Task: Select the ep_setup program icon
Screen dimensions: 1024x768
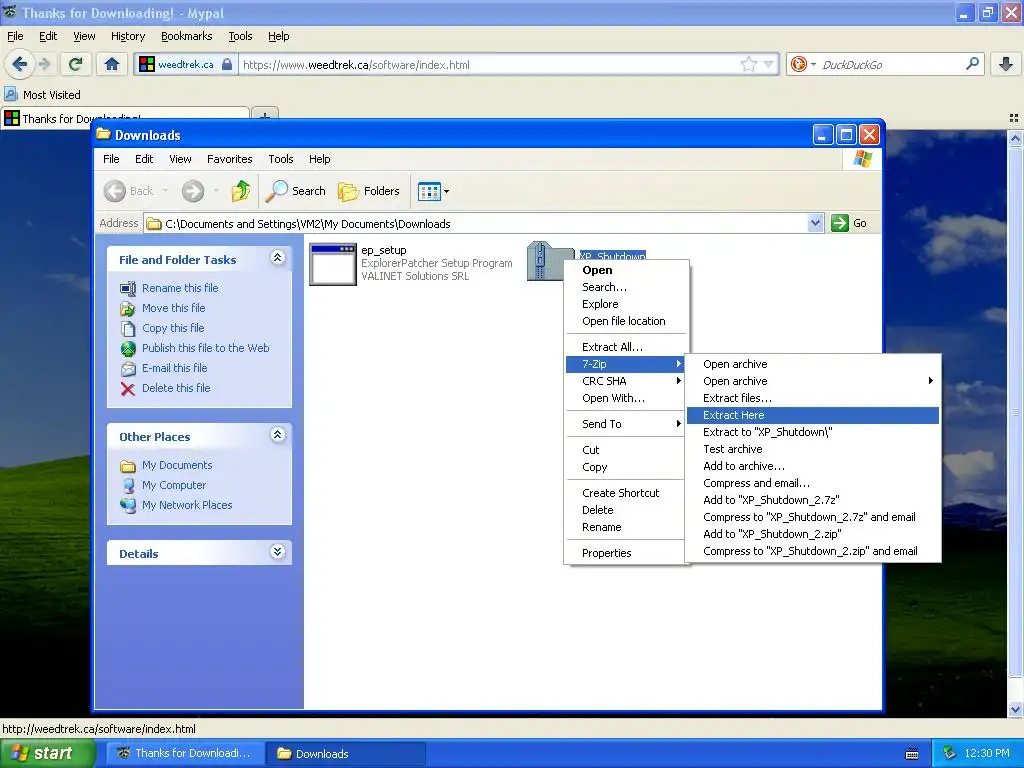Action: coord(333,264)
